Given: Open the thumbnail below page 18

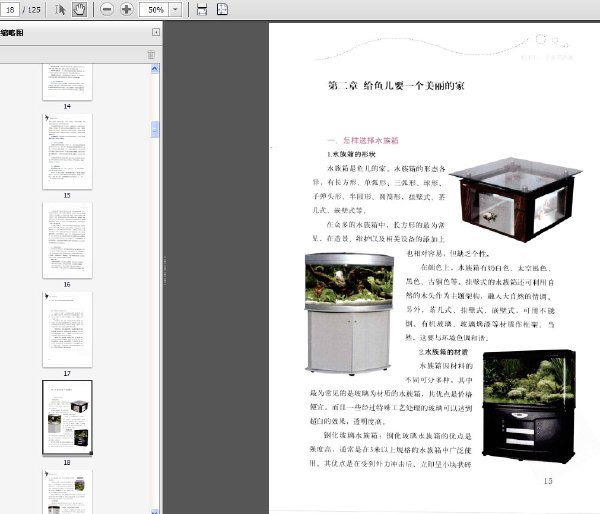Looking at the screenshot, I should pyautogui.click(x=67, y=492).
